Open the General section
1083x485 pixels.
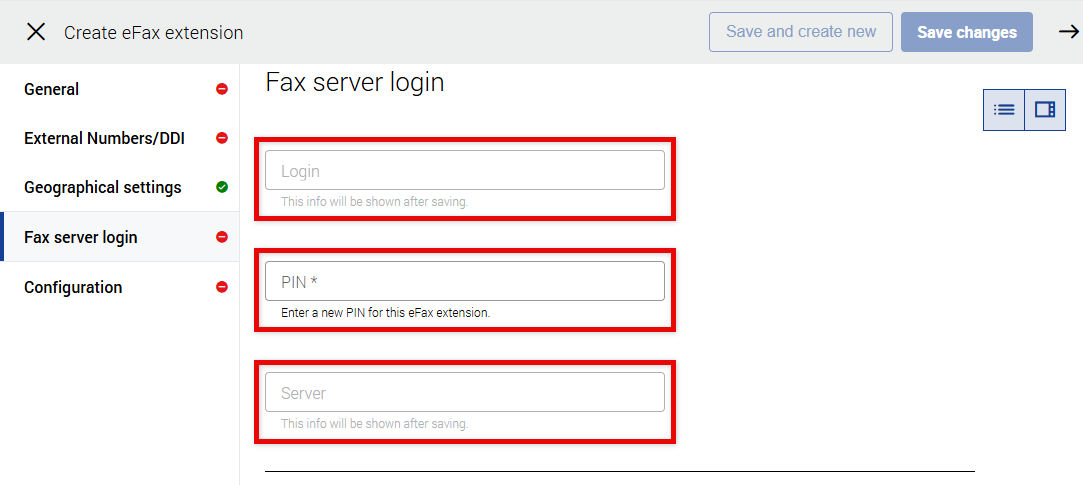coord(52,89)
